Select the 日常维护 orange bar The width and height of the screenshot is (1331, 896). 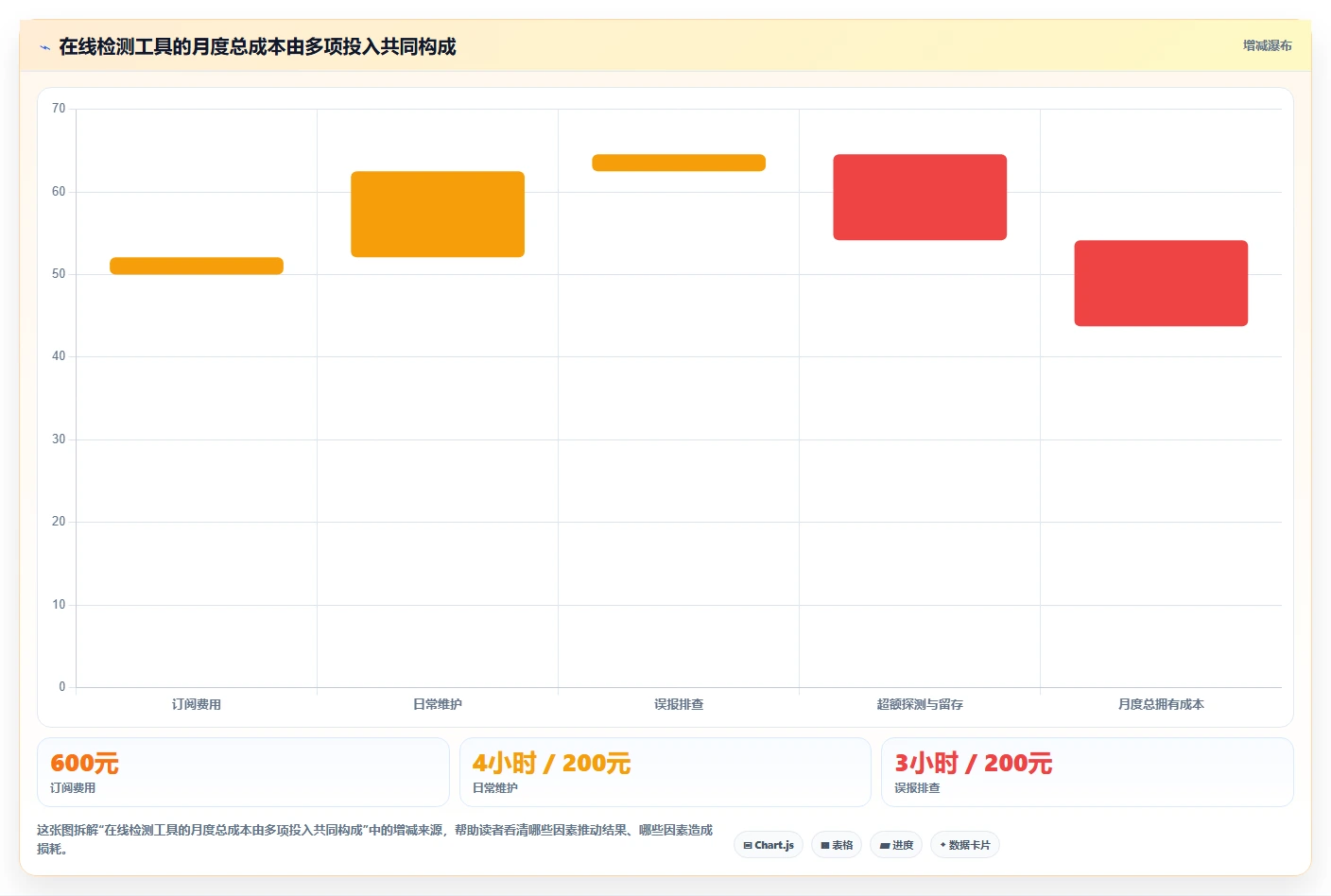point(438,214)
